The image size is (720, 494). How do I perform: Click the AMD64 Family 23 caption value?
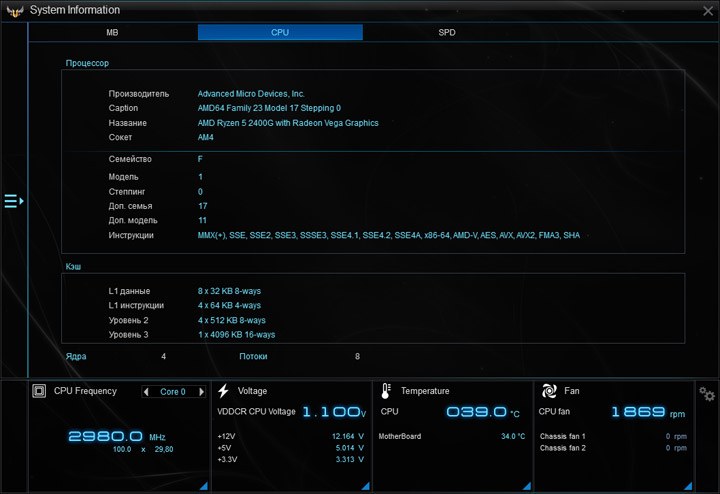[x=269, y=108]
